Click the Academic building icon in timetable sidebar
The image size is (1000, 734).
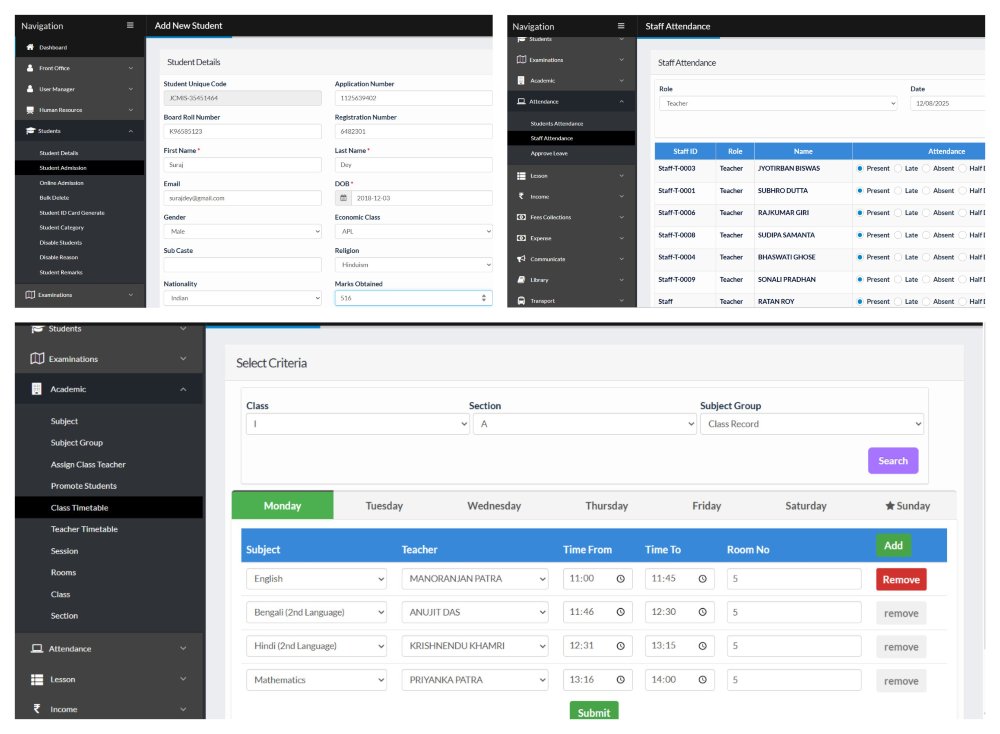click(36, 389)
